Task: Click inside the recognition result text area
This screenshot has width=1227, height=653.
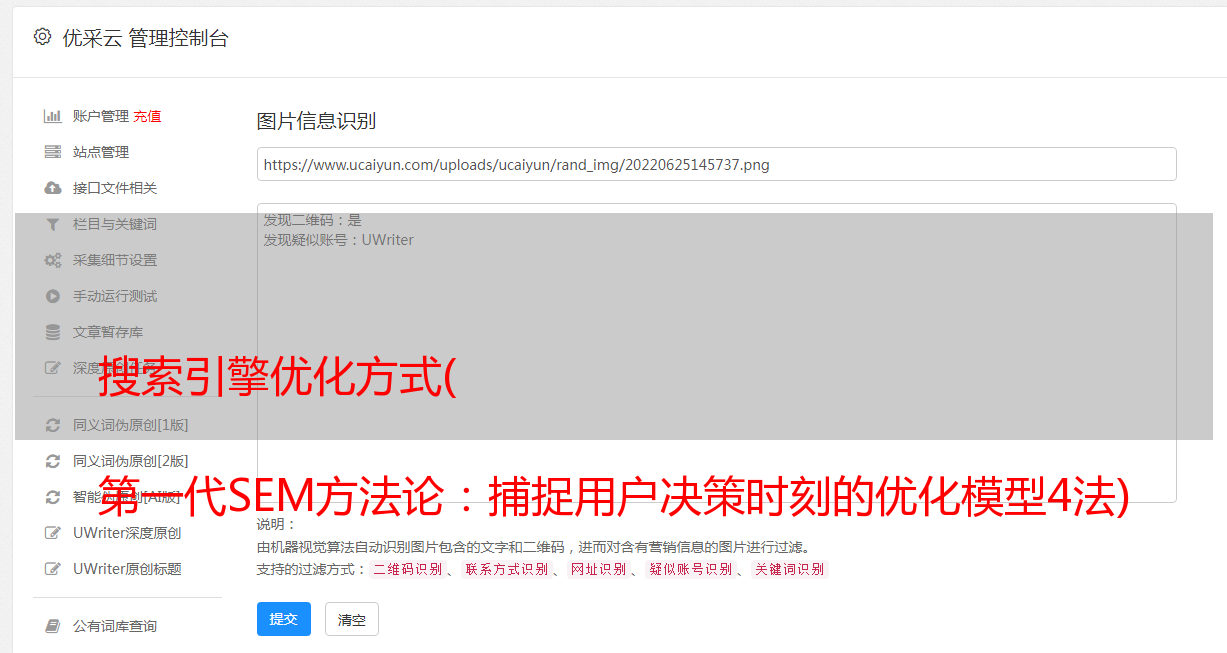Action: coord(716,353)
